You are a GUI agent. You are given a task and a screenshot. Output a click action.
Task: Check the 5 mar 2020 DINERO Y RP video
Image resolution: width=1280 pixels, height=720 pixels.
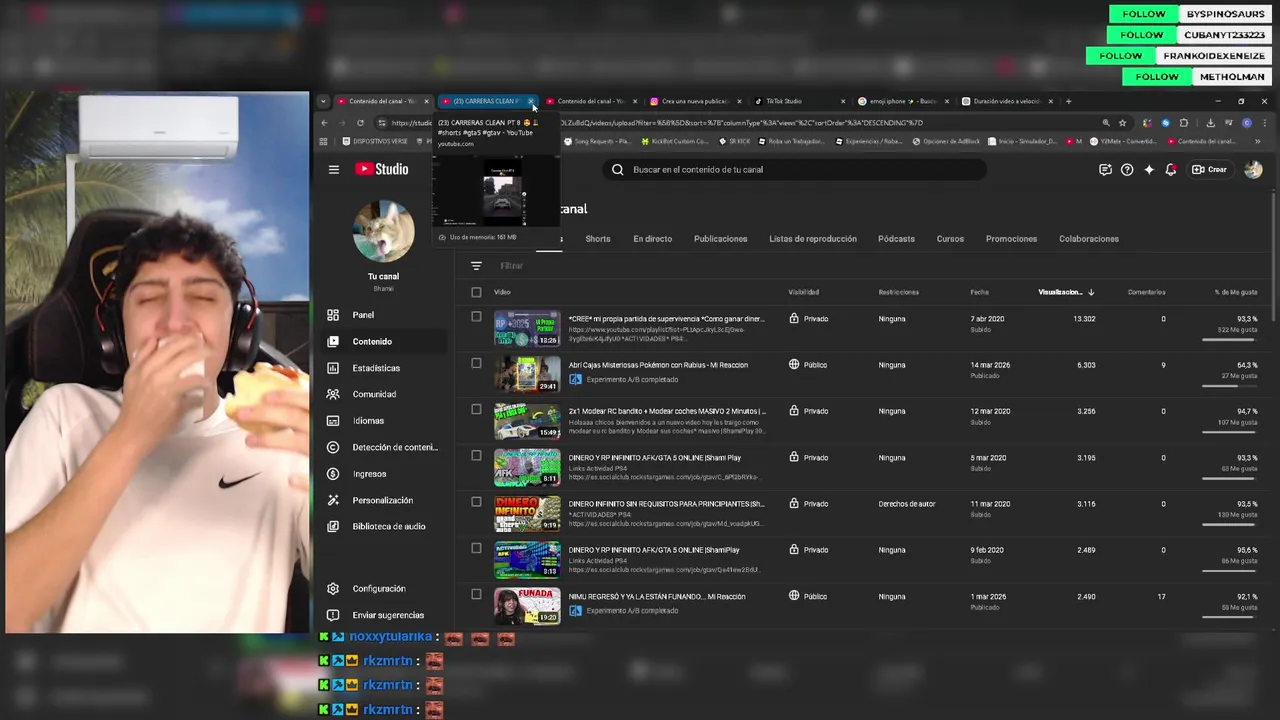(x=476, y=455)
